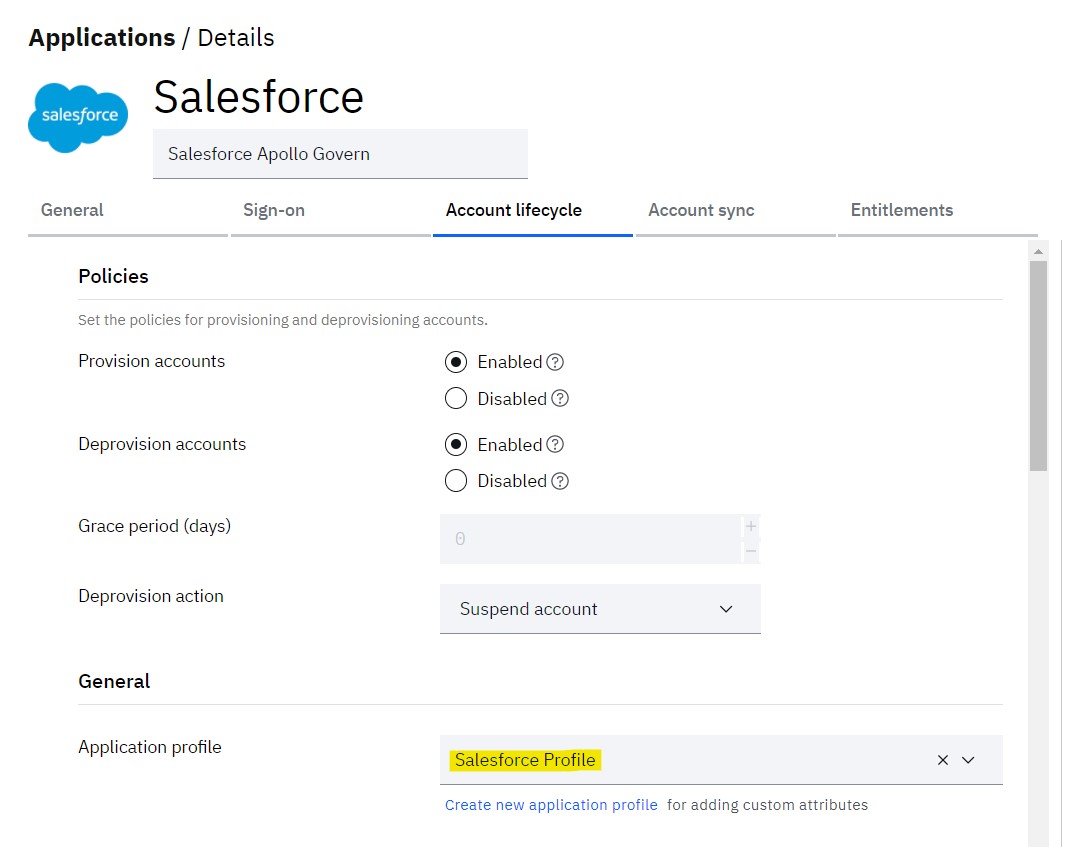The image size is (1065, 847).
Task: Decrease grace period days with minus
Action: 751,552
